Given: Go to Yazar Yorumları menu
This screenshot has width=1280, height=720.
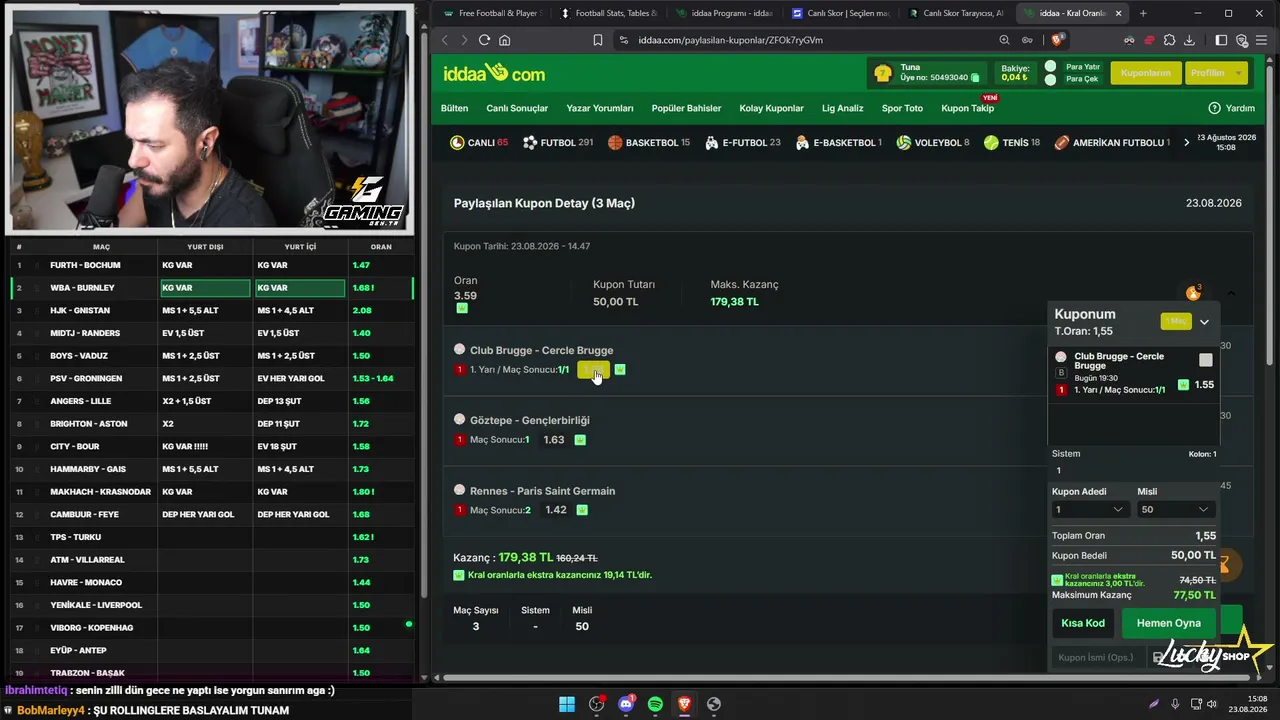Looking at the screenshot, I should [x=600, y=108].
